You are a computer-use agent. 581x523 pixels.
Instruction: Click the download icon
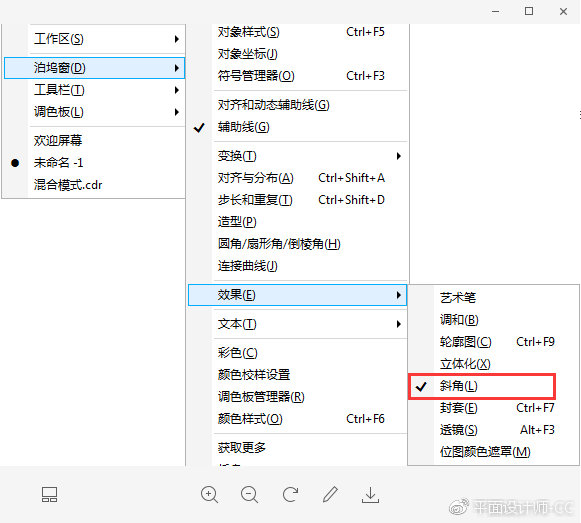[370, 495]
